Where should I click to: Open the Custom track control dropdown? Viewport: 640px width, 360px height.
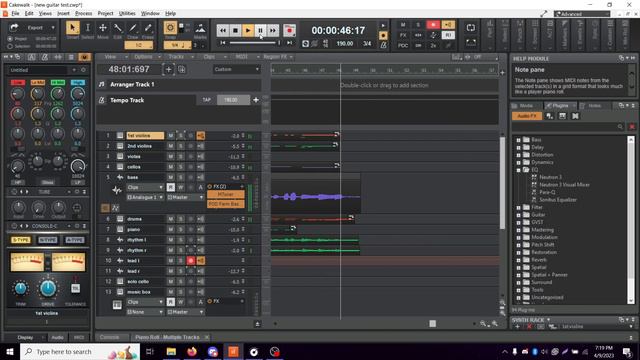point(236,69)
